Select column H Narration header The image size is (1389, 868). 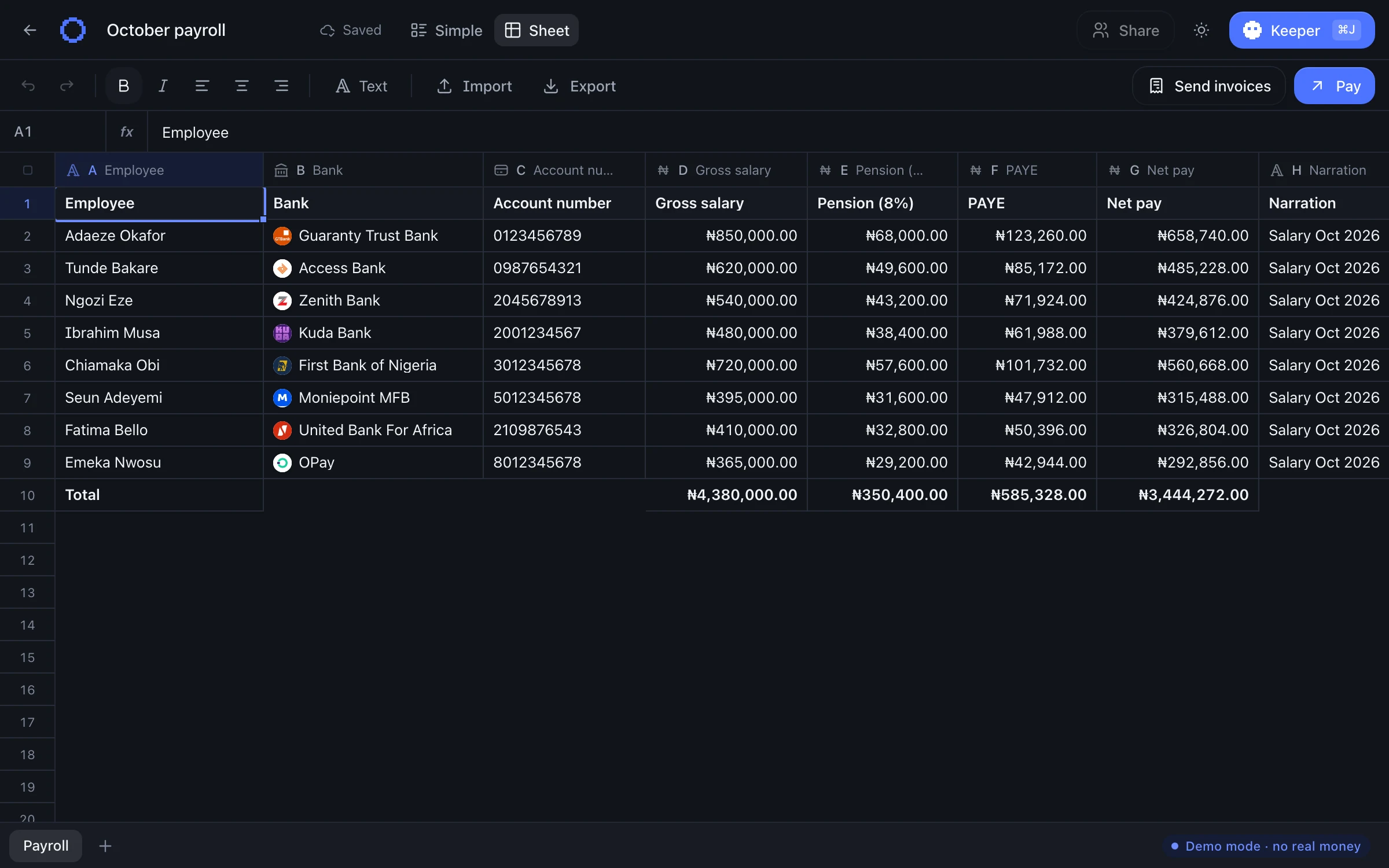(x=1324, y=170)
